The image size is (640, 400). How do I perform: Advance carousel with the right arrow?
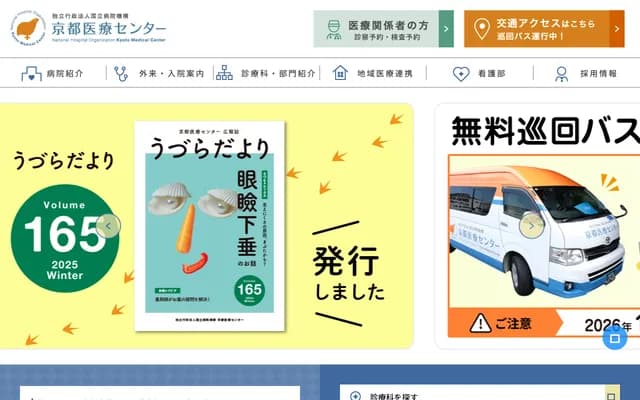(x=531, y=226)
